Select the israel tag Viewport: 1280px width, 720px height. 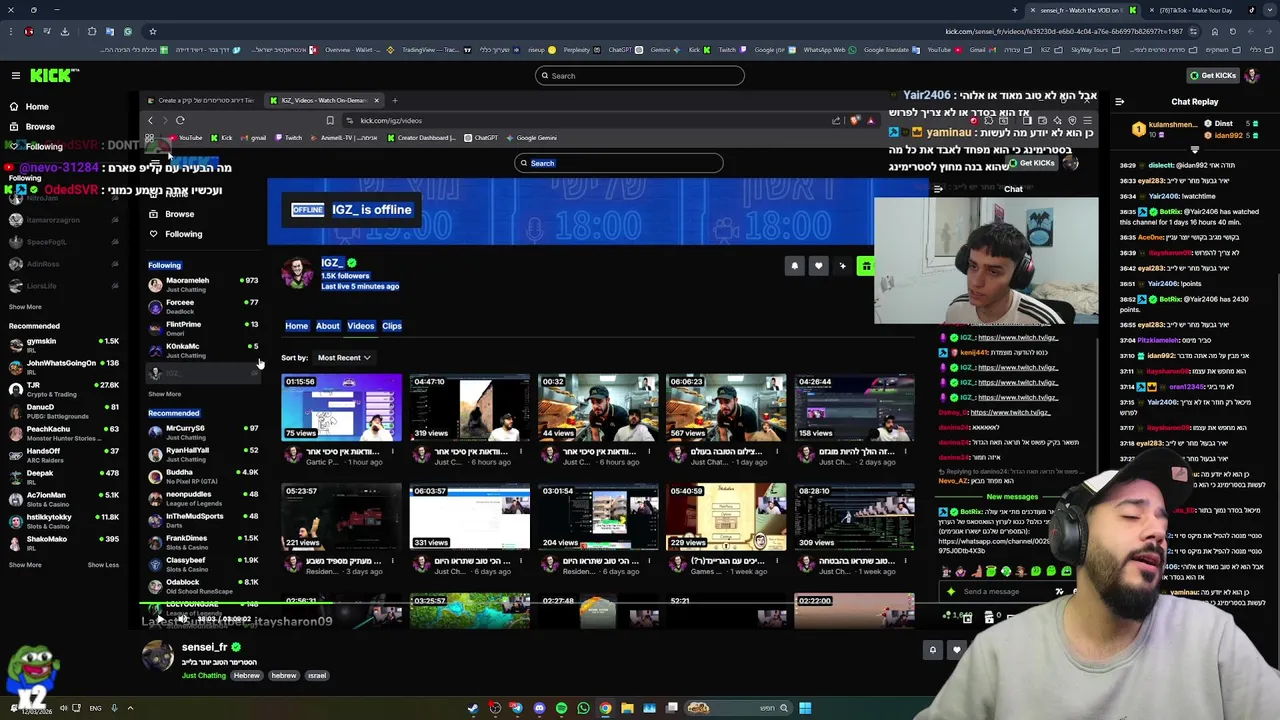(x=317, y=676)
